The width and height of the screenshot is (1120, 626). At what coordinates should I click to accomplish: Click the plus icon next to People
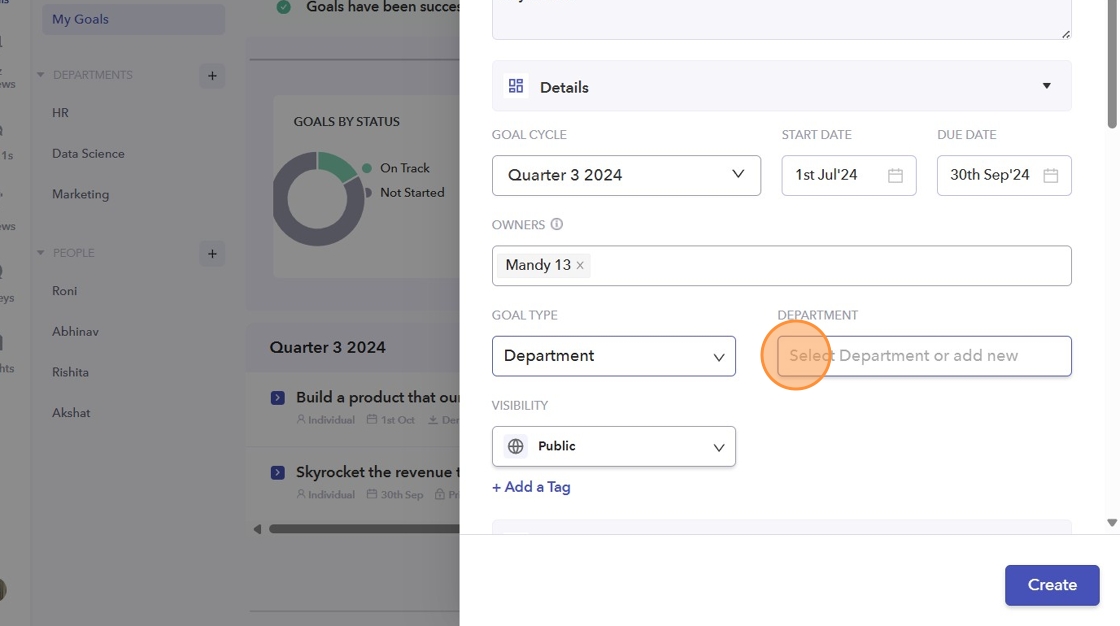pos(212,254)
